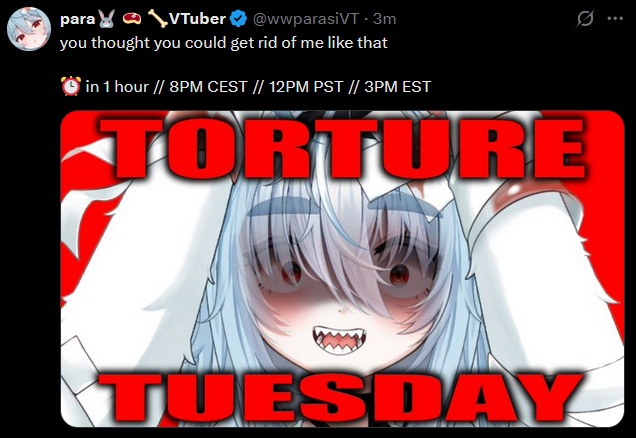Click the "in 1 hour" schedule text
The image size is (636, 438).
[117, 87]
